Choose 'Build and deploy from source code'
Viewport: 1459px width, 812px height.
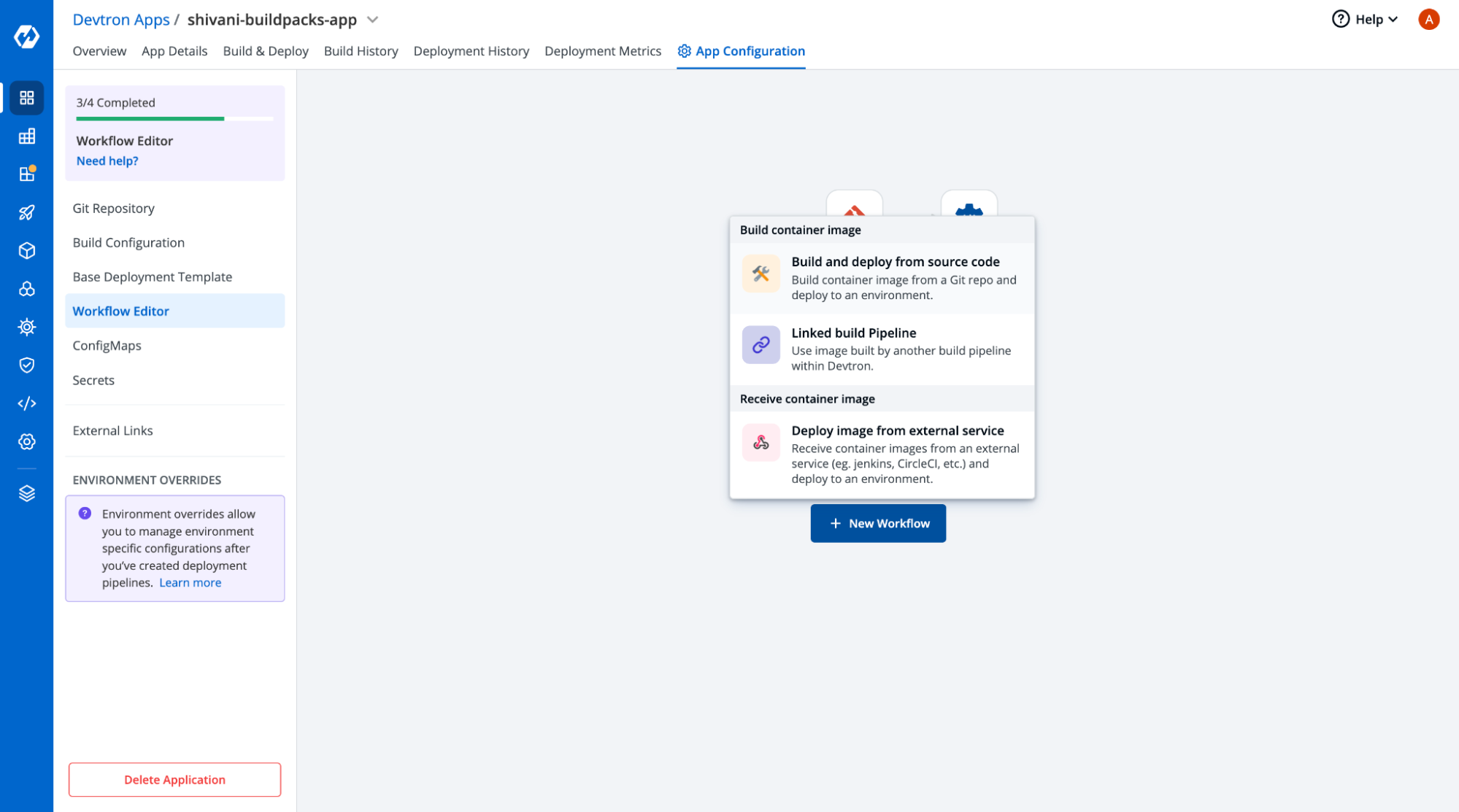[882, 278]
